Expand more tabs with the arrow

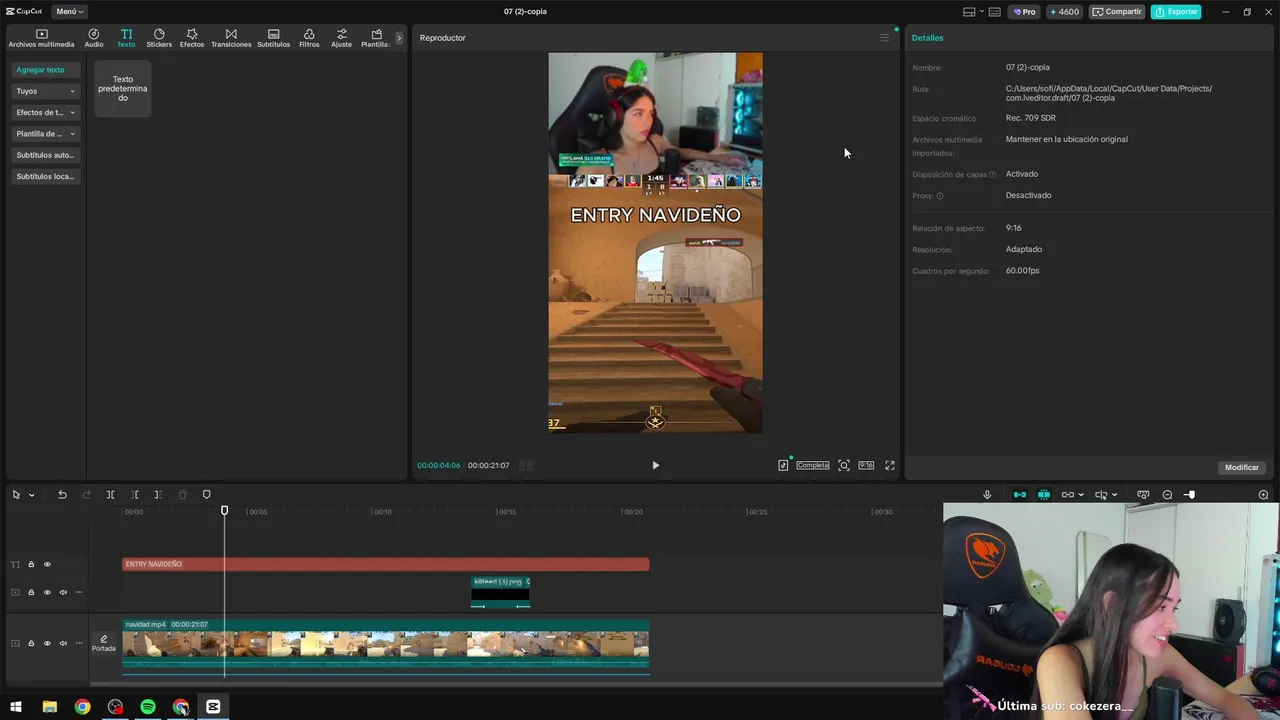tap(399, 38)
